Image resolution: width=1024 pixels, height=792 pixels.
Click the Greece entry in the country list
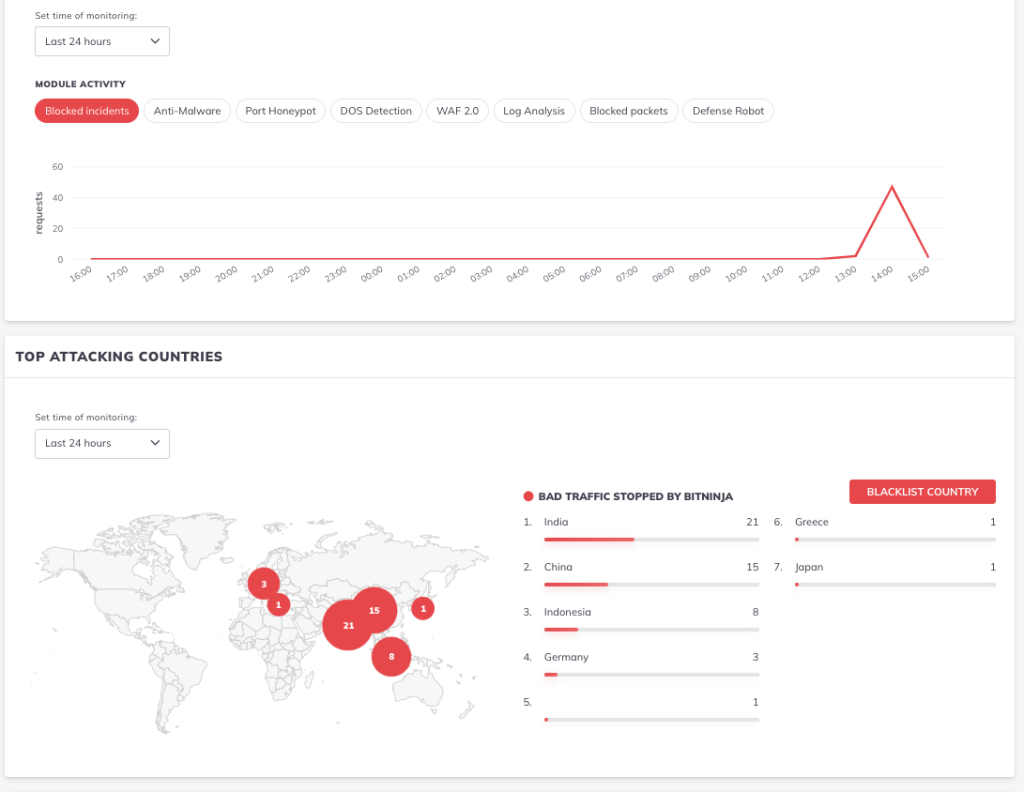[x=812, y=522]
